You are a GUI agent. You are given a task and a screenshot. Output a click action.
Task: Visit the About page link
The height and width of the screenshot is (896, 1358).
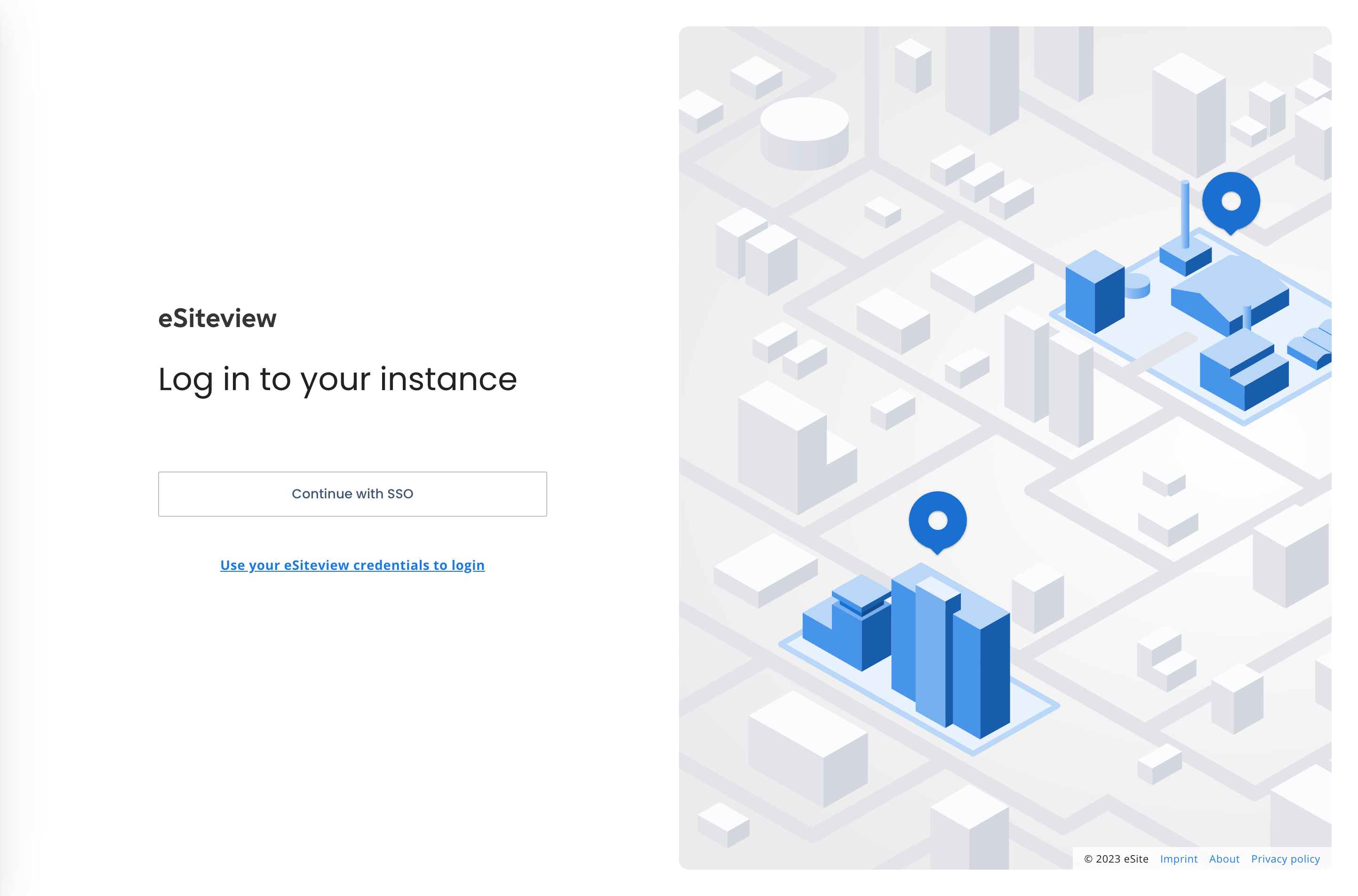[x=1224, y=859]
